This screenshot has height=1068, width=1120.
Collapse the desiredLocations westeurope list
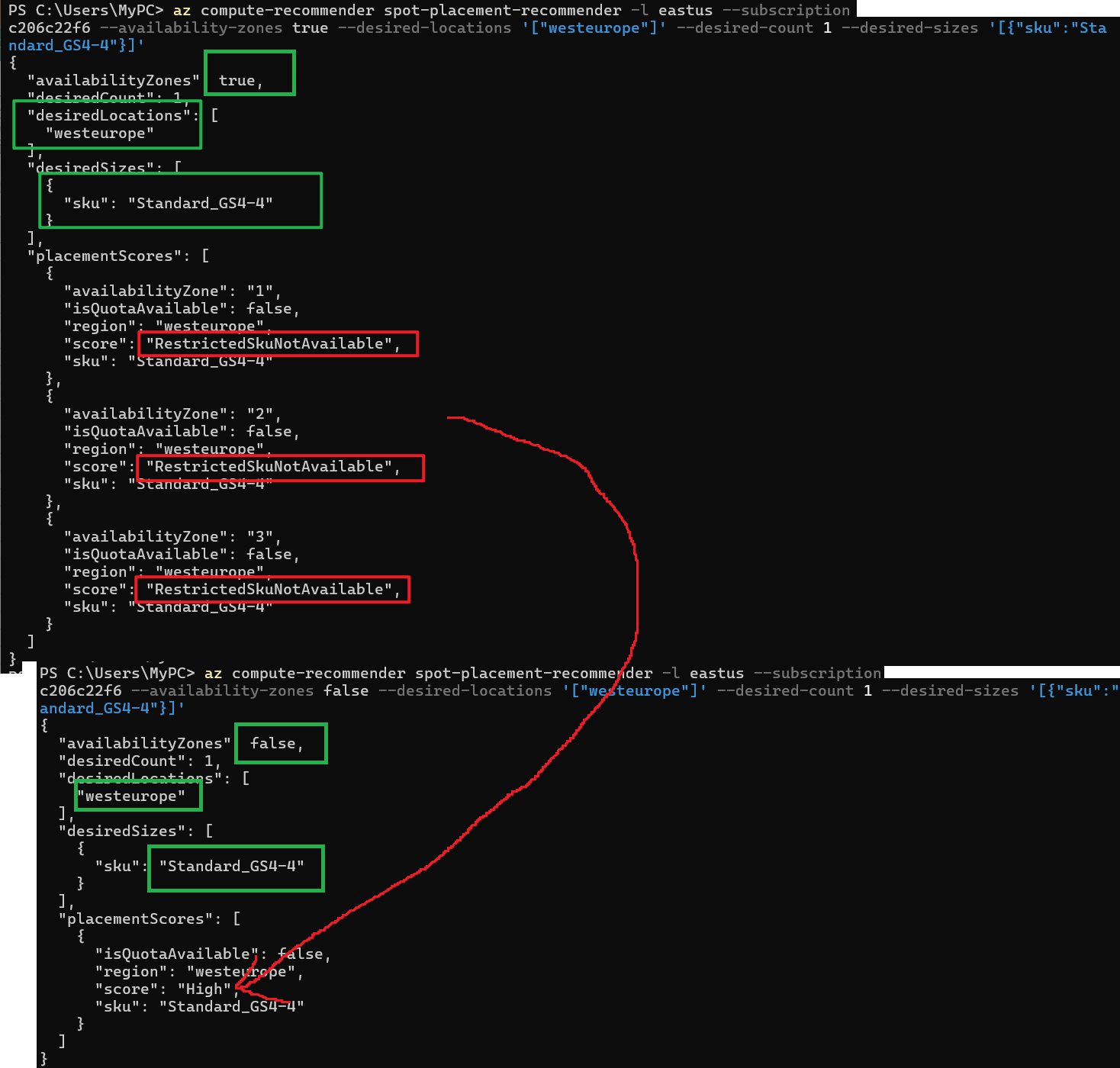click(107, 124)
